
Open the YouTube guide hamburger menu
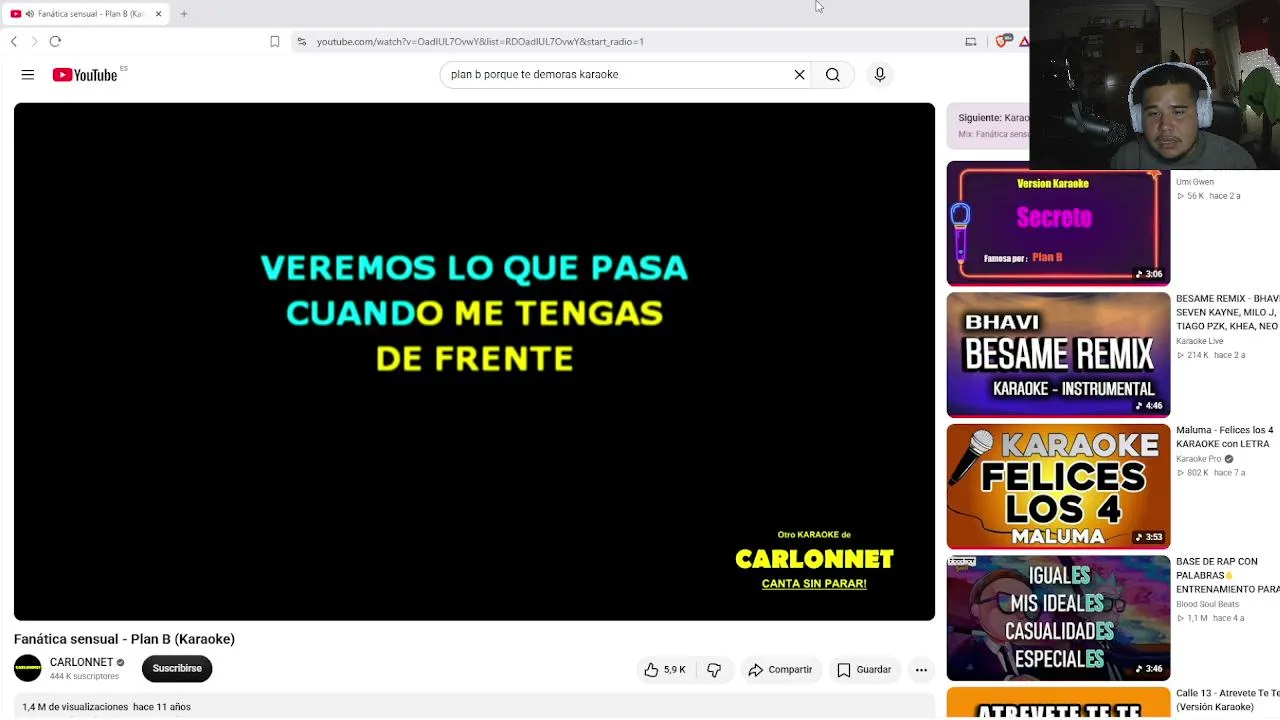[28, 75]
